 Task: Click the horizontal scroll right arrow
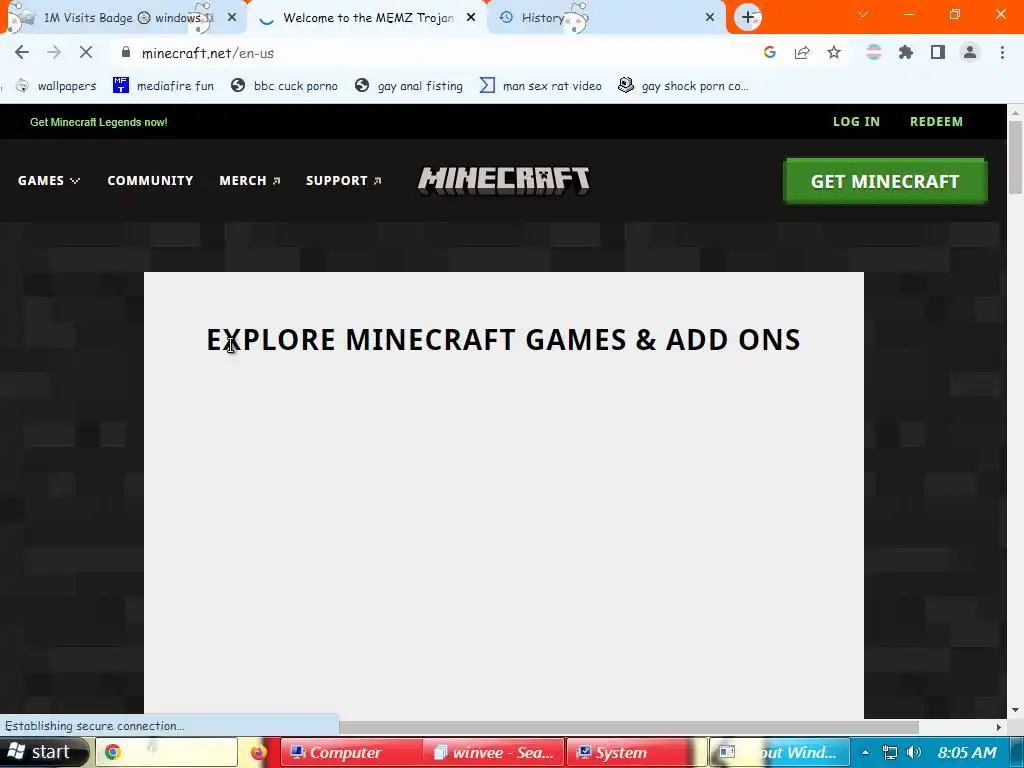999,727
